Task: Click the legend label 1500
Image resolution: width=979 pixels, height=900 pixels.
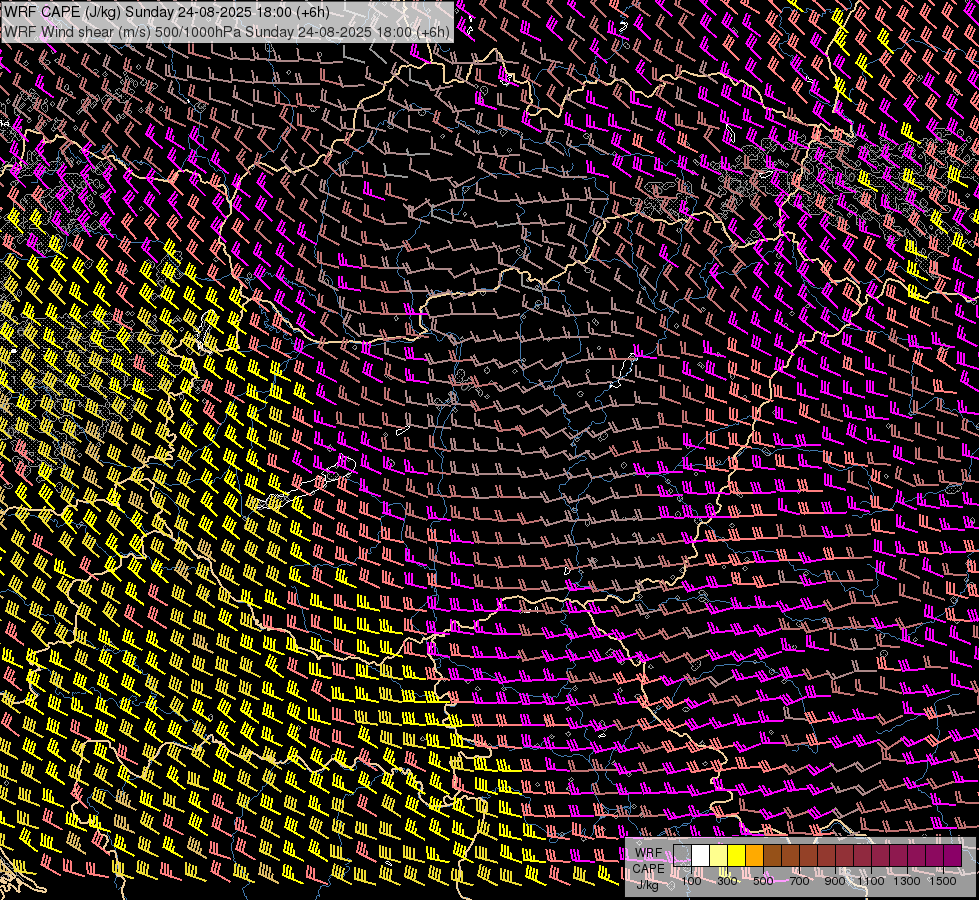Action: point(943,881)
